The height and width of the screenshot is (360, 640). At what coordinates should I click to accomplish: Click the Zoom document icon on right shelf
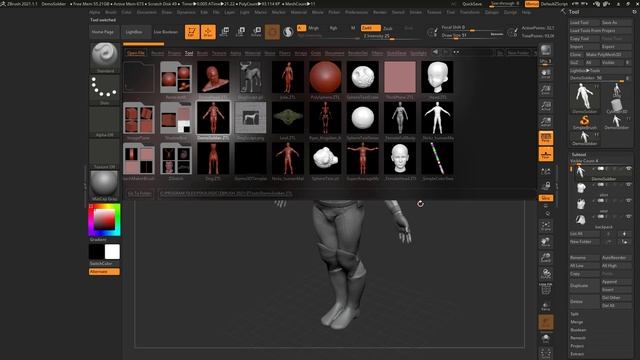(546, 90)
